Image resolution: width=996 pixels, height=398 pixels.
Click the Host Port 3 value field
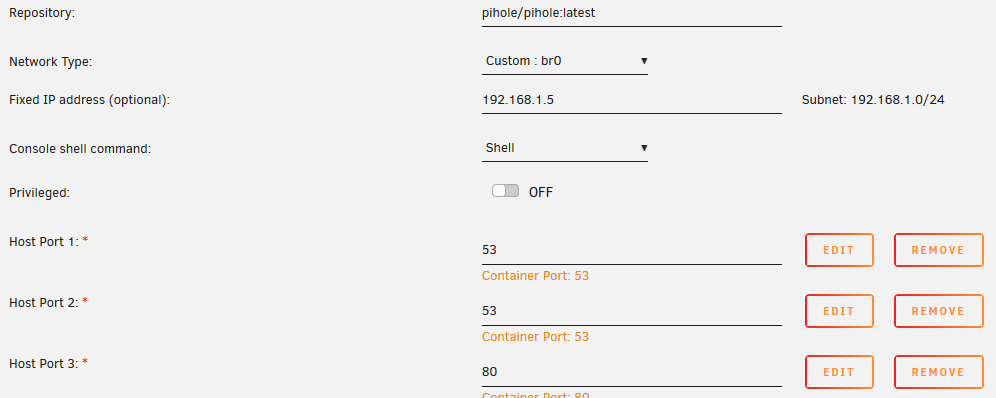631,372
